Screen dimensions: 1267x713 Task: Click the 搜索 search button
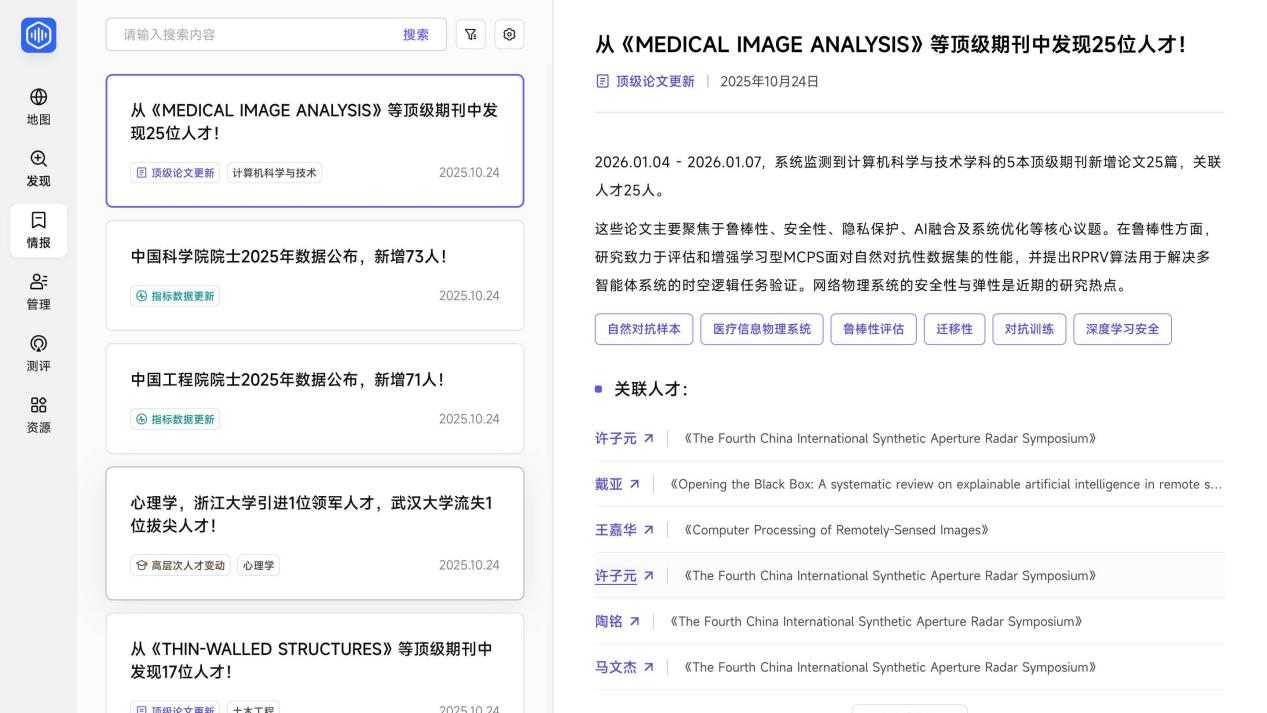pos(416,34)
